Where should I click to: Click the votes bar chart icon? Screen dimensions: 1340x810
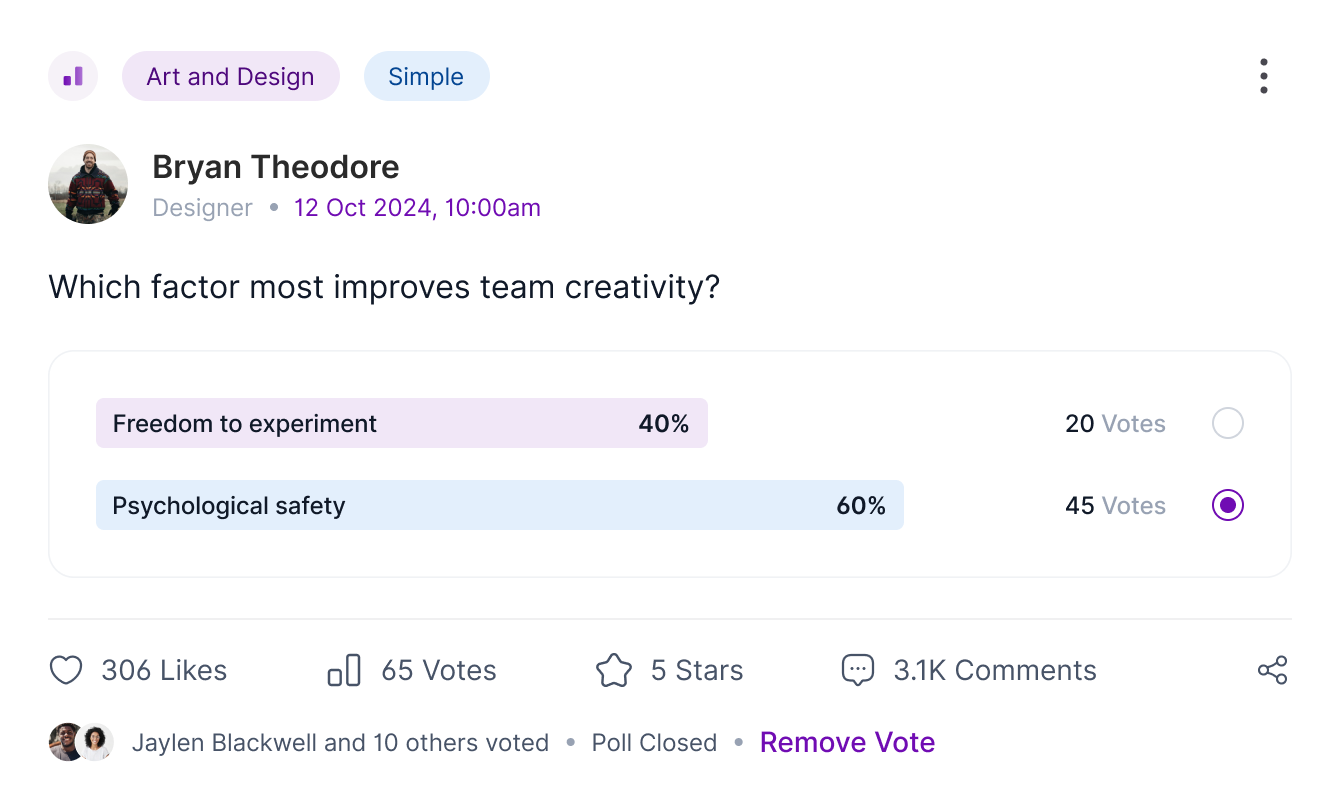344,670
